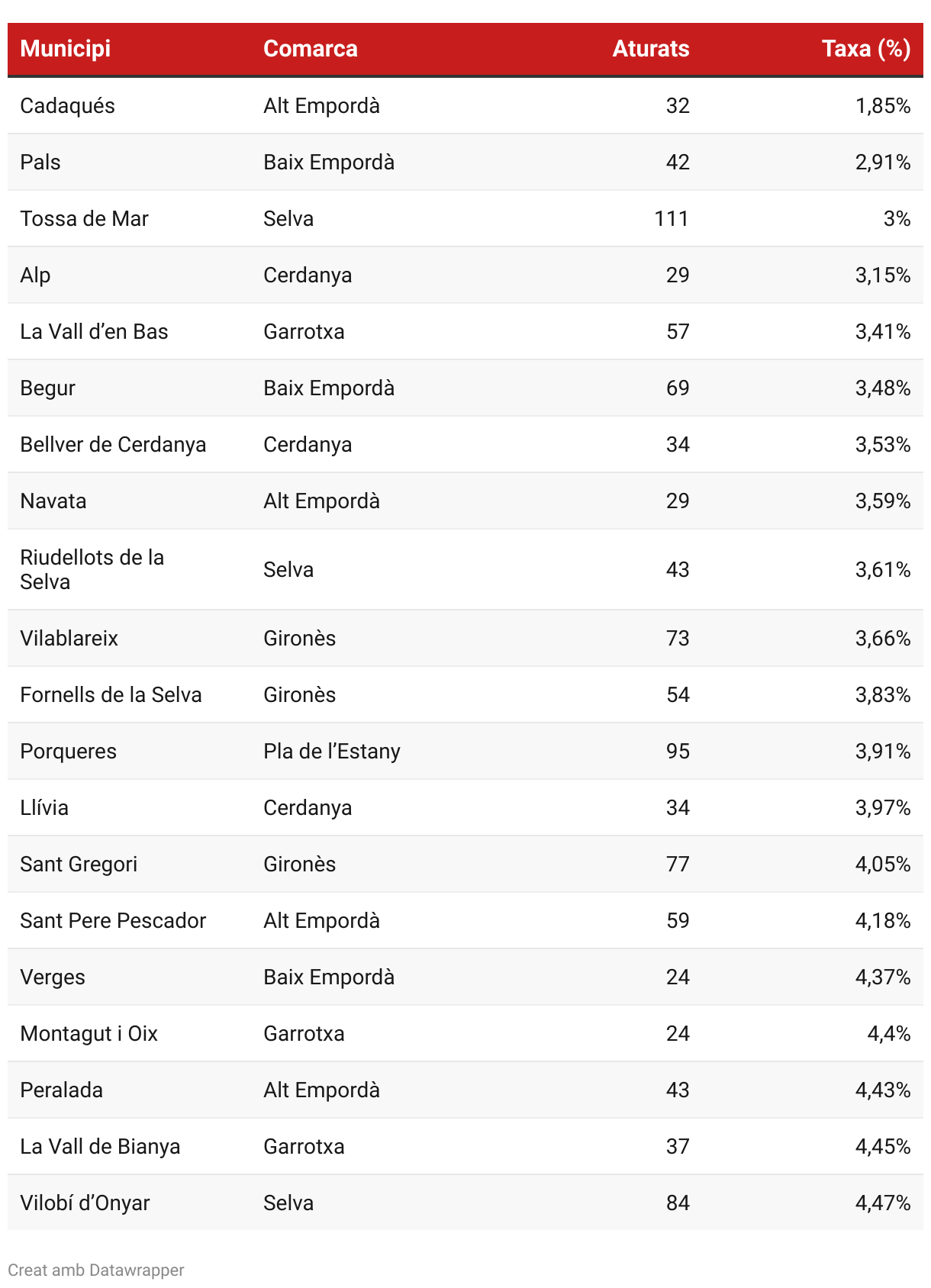Select the La Vall d'en Bas cell
Viewport: 931px width, 1288px height.
click(94, 332)
